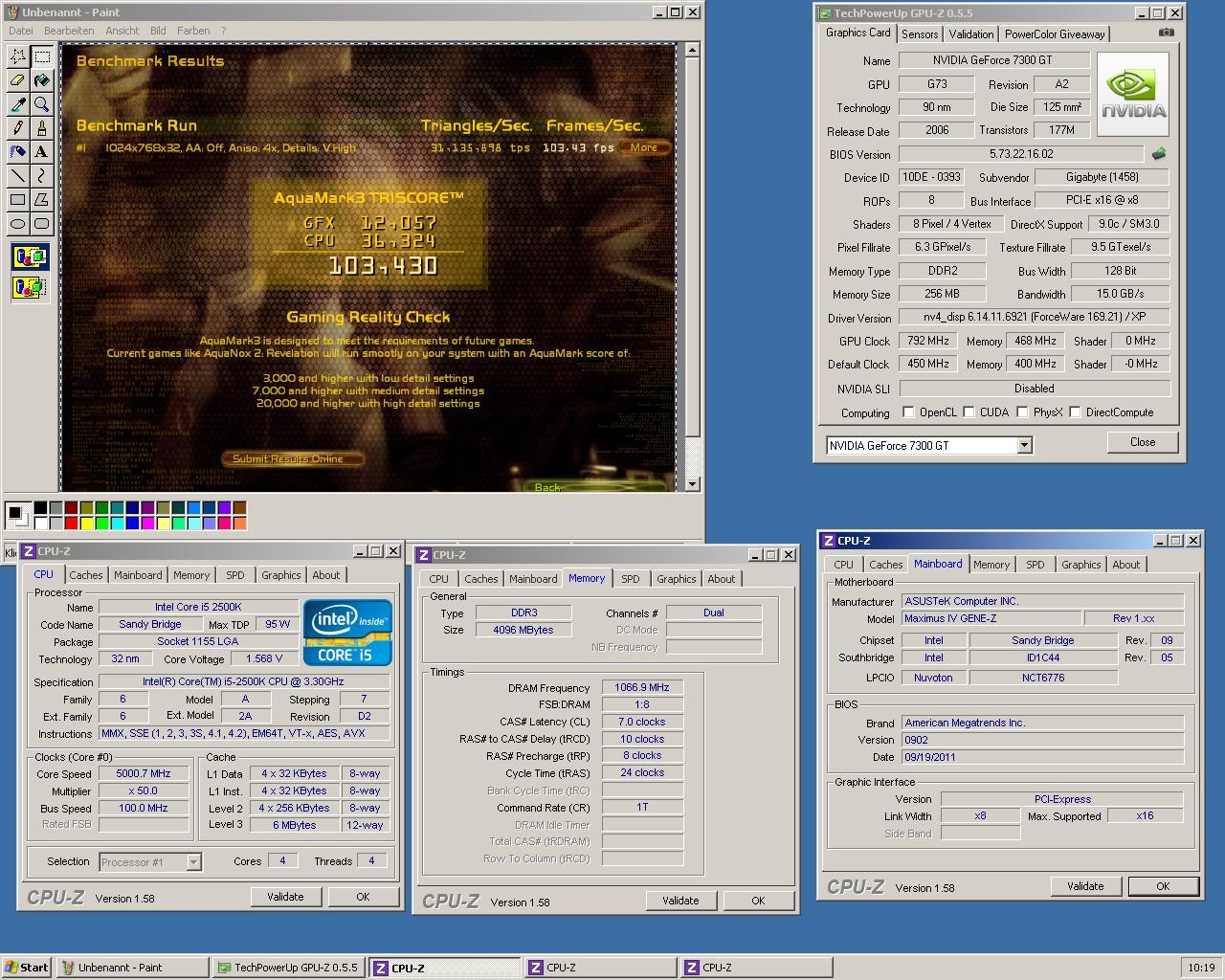
Task: Click the NVIDIA logo in GPU-Z
Action: tap(1133, 95)
